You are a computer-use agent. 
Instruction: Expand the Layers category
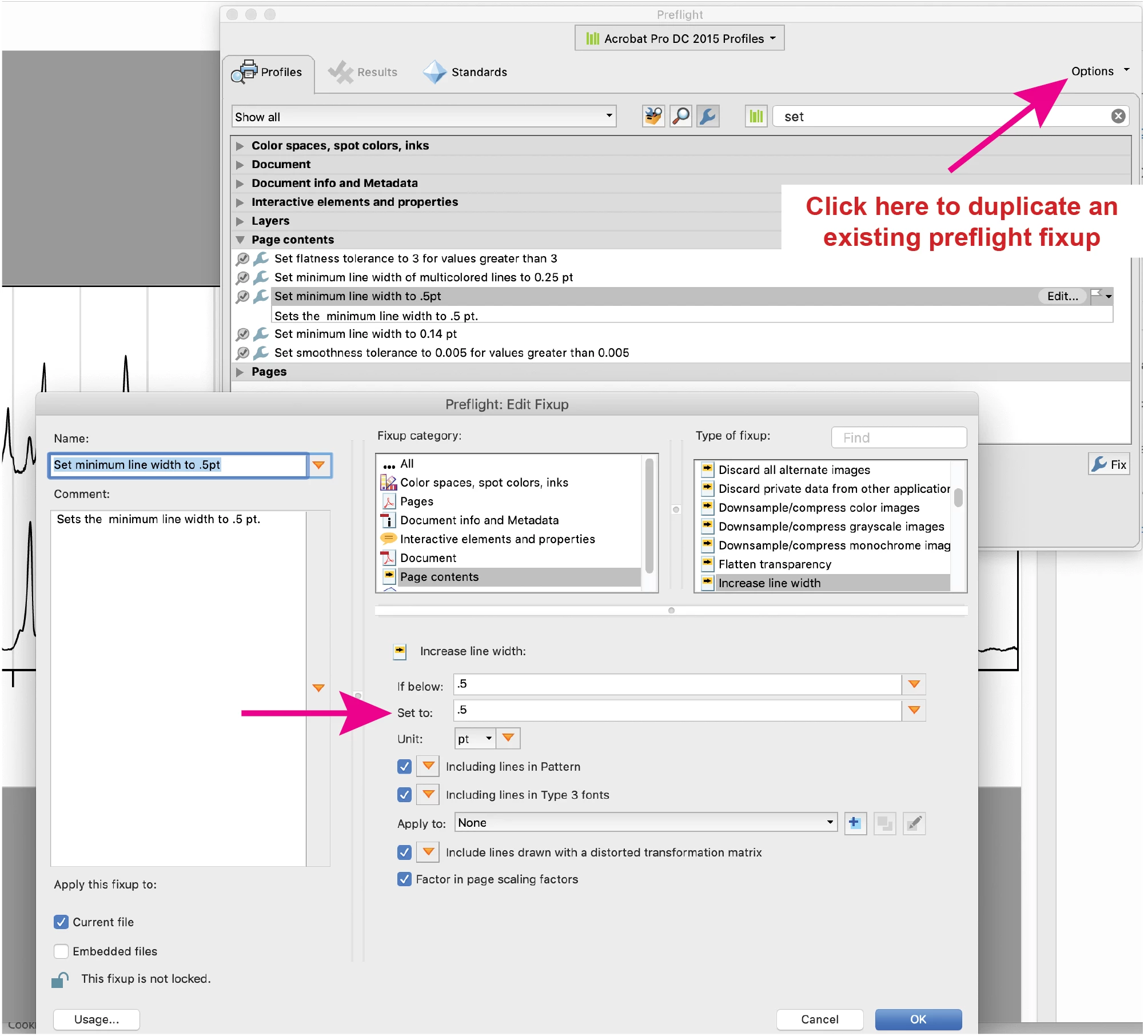[240, 221]
